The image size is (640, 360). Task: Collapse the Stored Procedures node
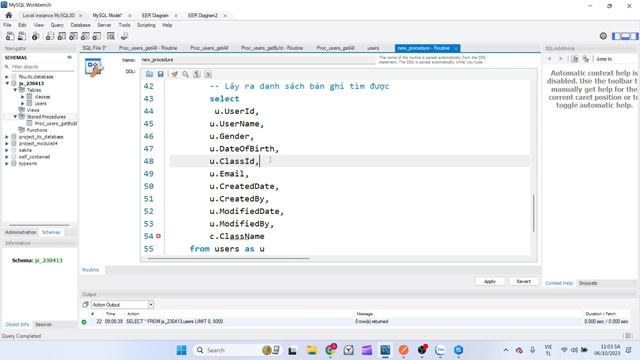pyautogui.click(x=15, y=117)
